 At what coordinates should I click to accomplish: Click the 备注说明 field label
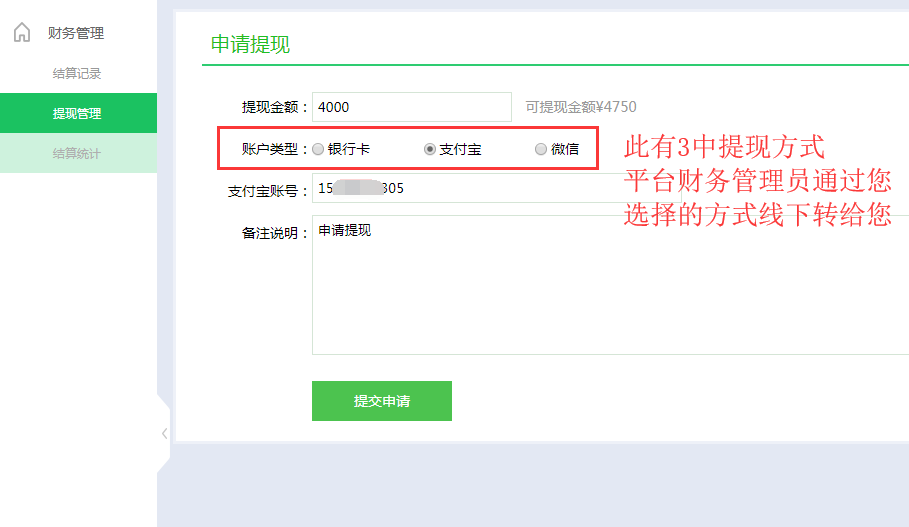(273, 233)
